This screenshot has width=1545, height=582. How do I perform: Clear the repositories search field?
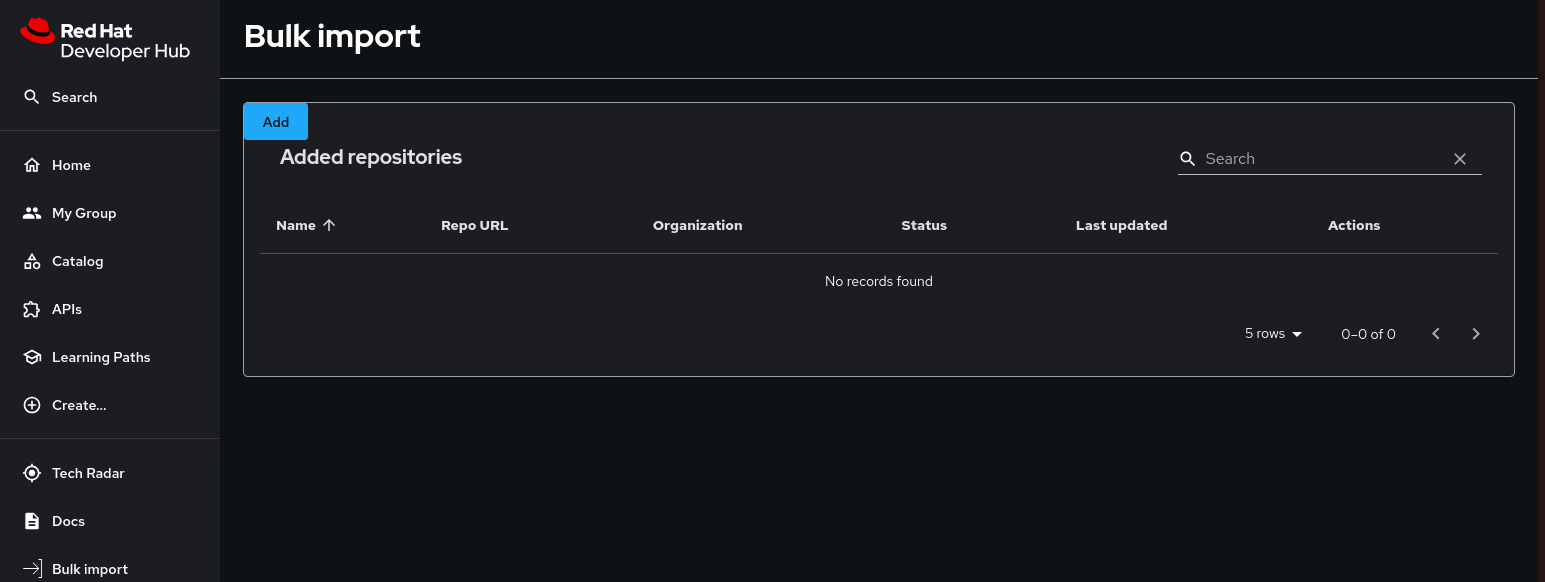pyautogui.click(x=1460, y=159)
